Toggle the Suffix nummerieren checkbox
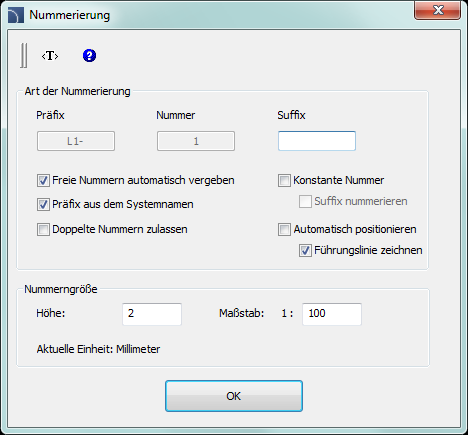This screenshot has height=435, width=468. [305, 201]
